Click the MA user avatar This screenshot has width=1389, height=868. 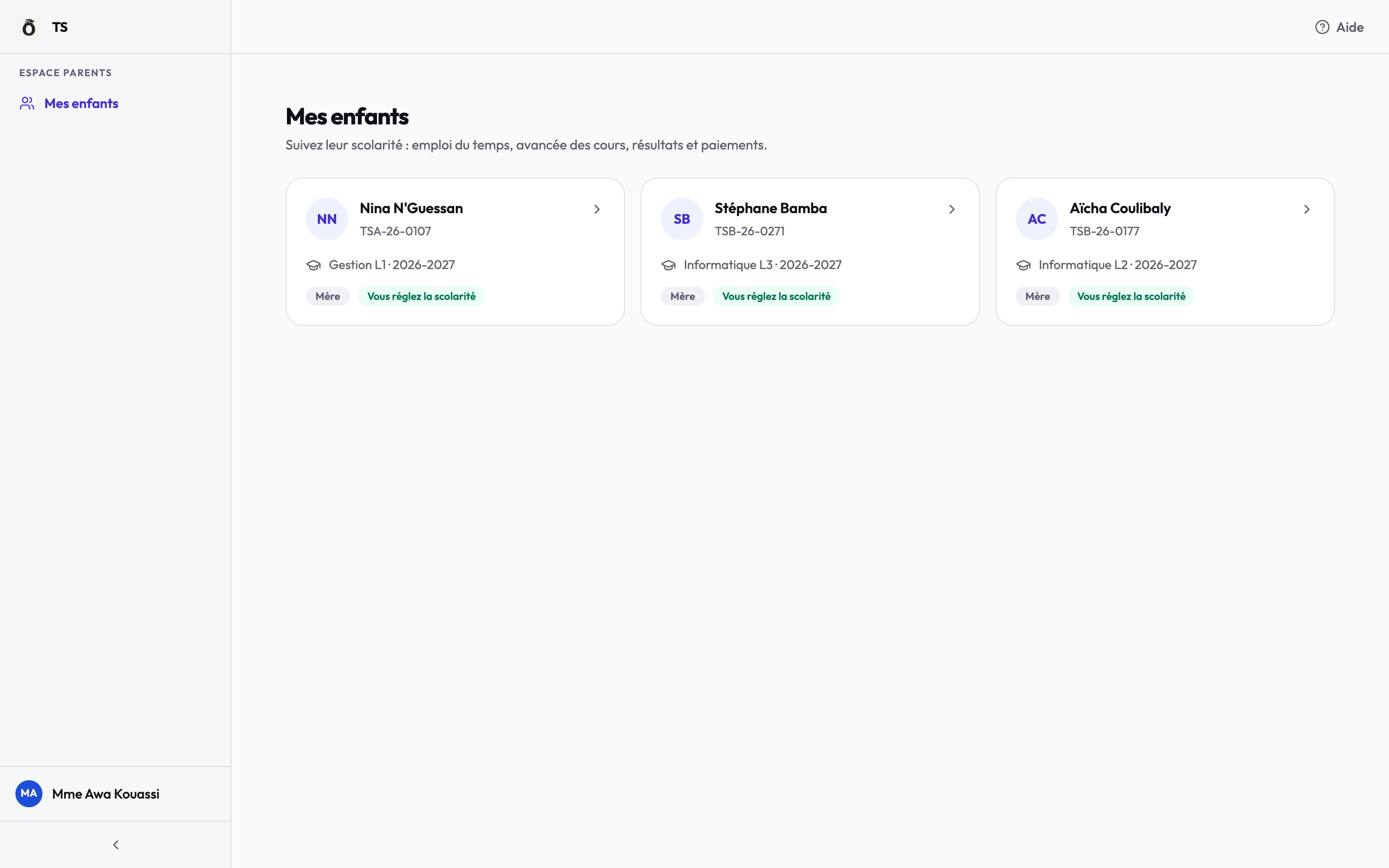[x=29, y=793]
